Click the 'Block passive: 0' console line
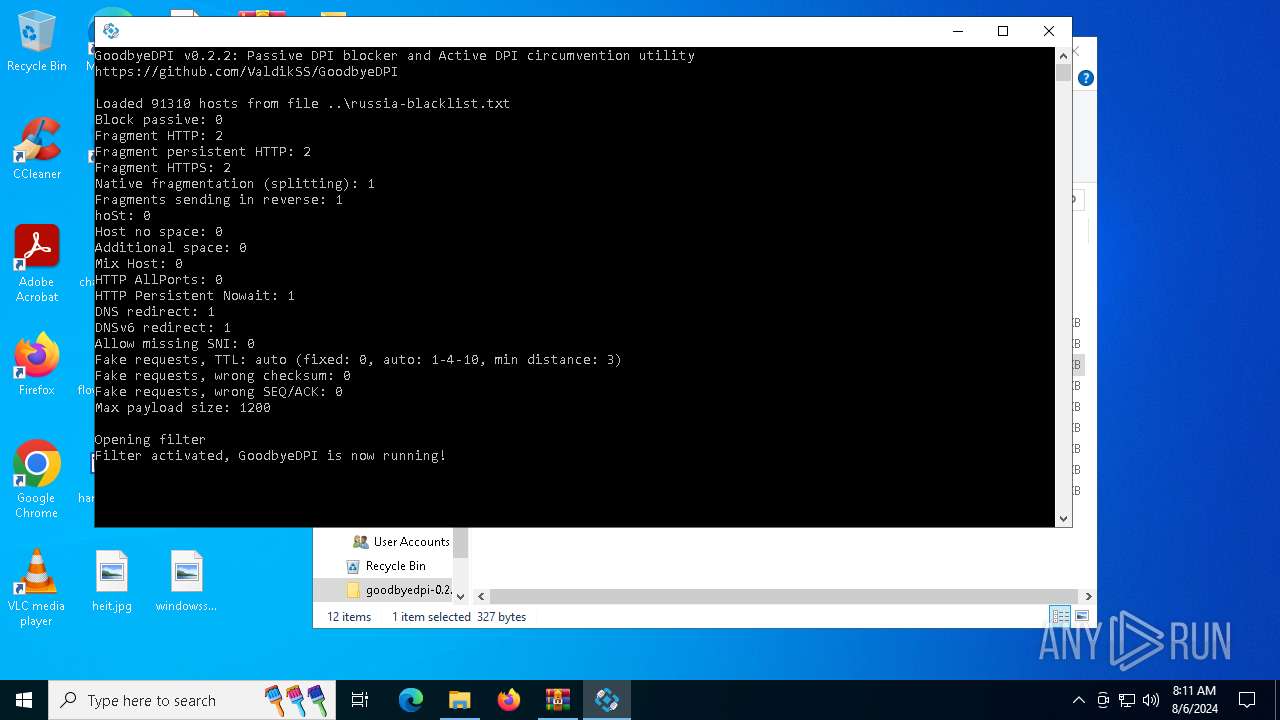The image size is (1280, 720). point(159,120)
